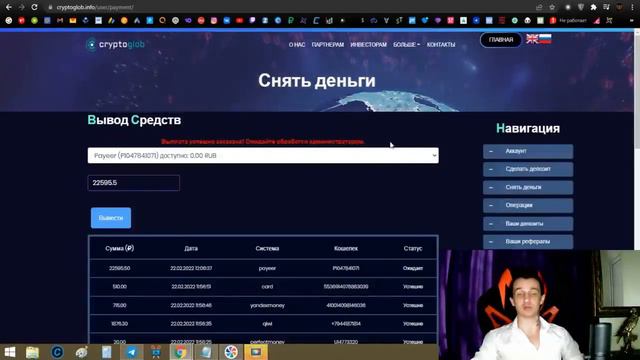Open 'Ваши депозиты' in navigation
The width and height of the screenshot is (640, 360).
[528, 224]
